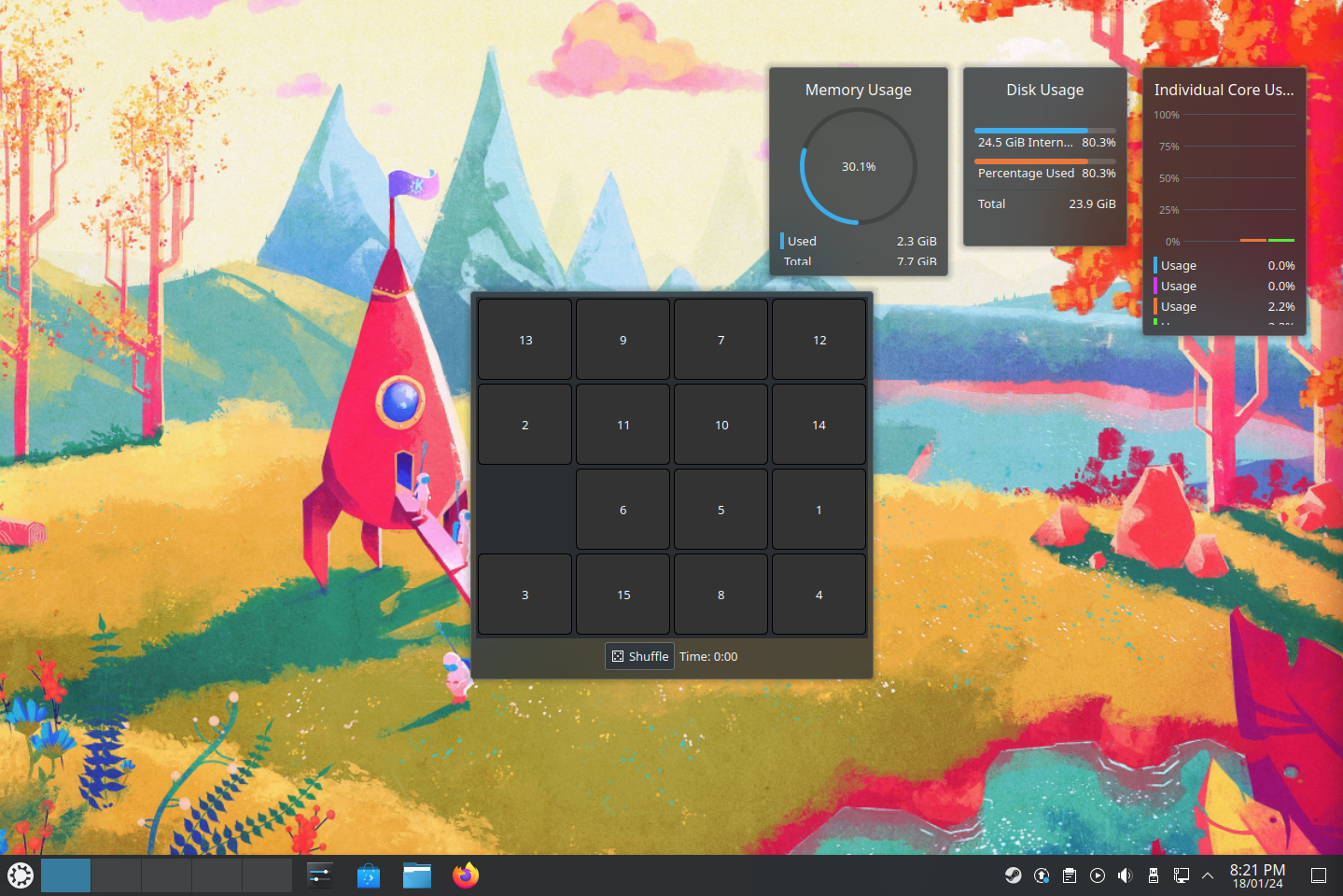Screen dimensions: 1343x896
Task: Click the Show Desktop icon
Action: click(1319, 875)
